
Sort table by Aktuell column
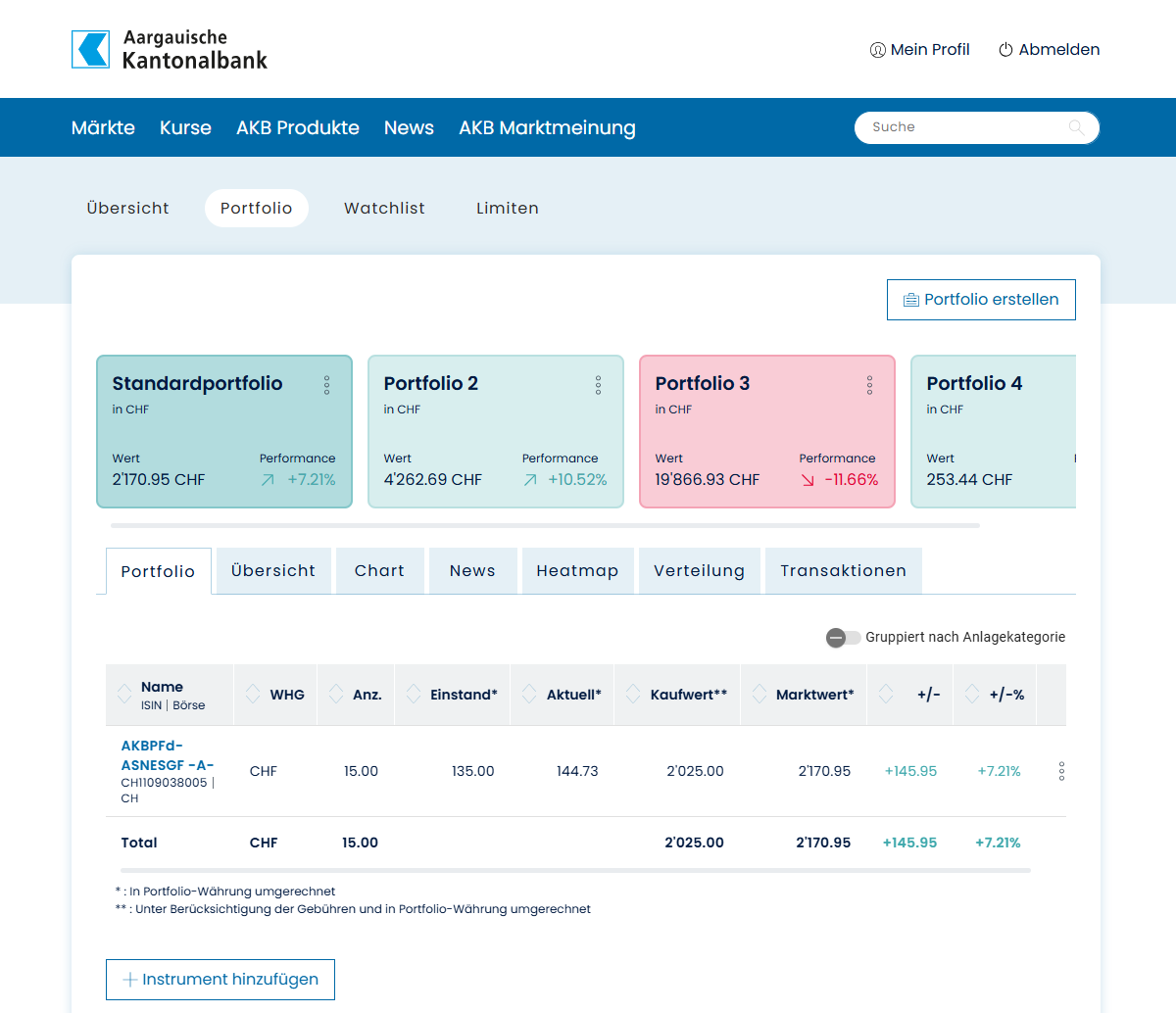click(562, 695)
